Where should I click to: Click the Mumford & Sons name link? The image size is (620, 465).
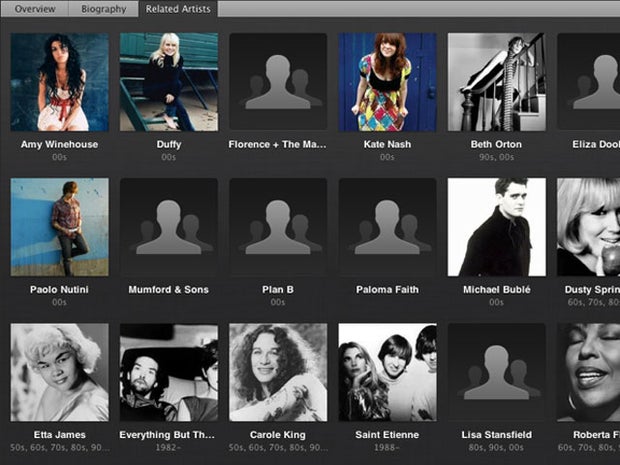tap(168, 289)
